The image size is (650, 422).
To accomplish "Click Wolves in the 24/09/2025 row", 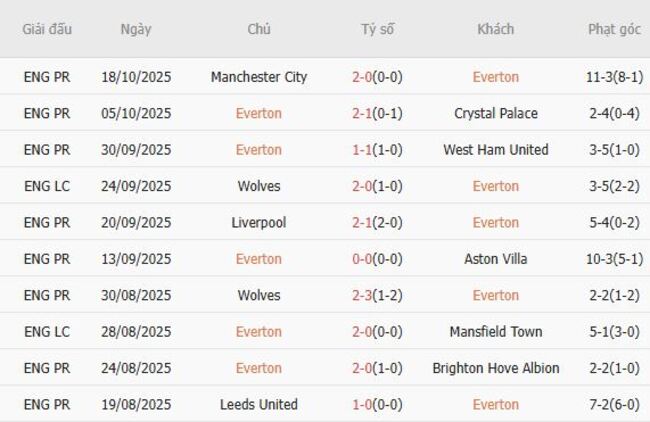I will 259,186.
